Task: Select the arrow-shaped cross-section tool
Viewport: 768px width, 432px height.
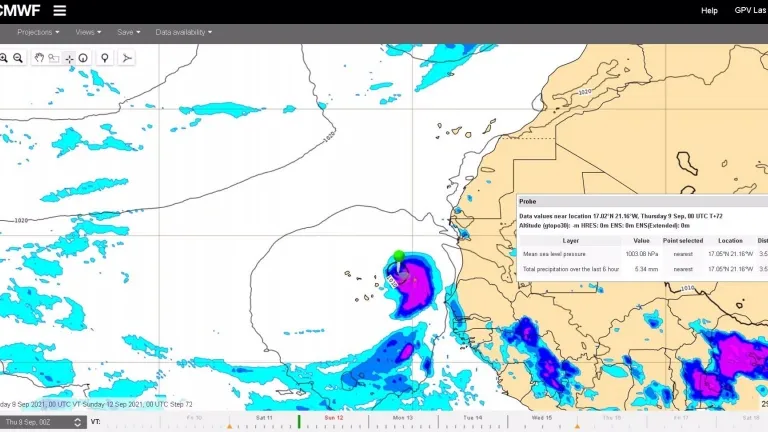Action: (127, 58)
